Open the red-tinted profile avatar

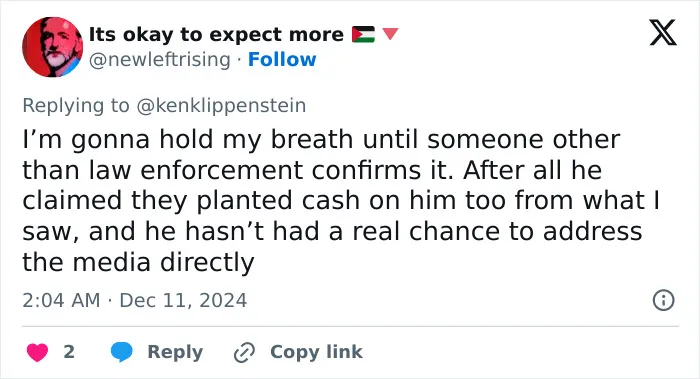click(x=53, y=47)
